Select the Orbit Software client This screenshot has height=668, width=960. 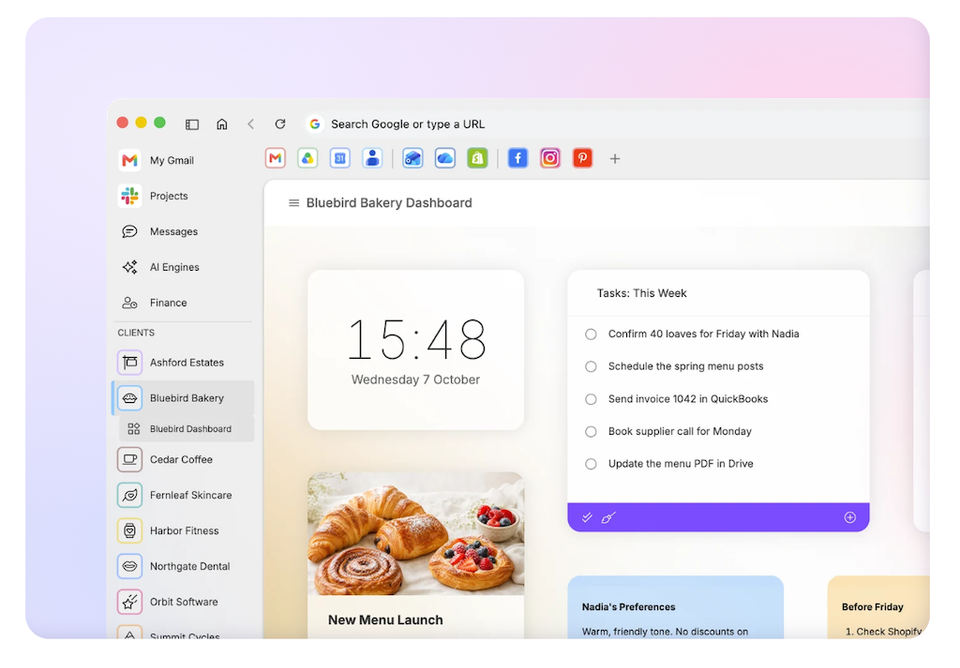coord(184,601)
